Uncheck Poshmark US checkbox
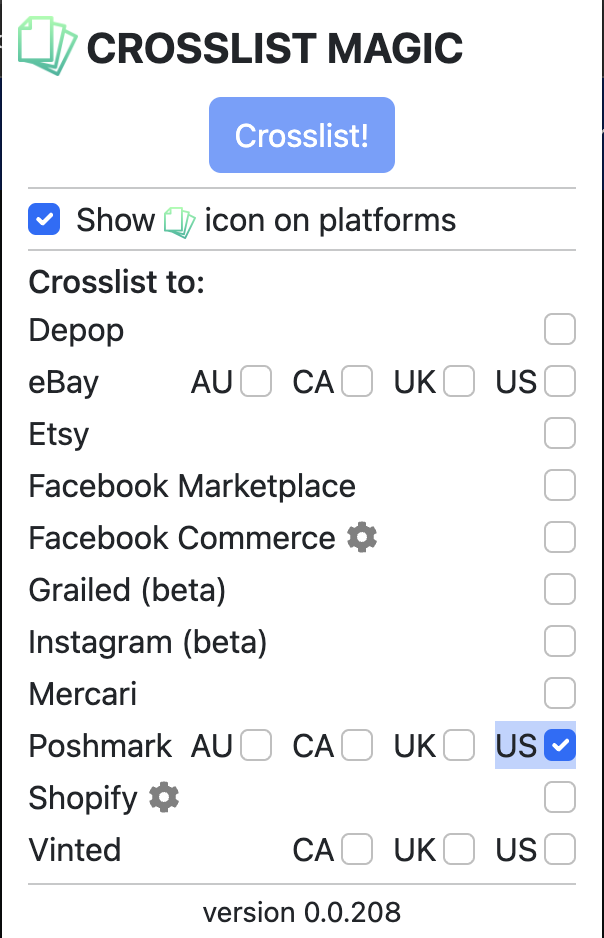This screenshot has width=604, height=938. 559,746
